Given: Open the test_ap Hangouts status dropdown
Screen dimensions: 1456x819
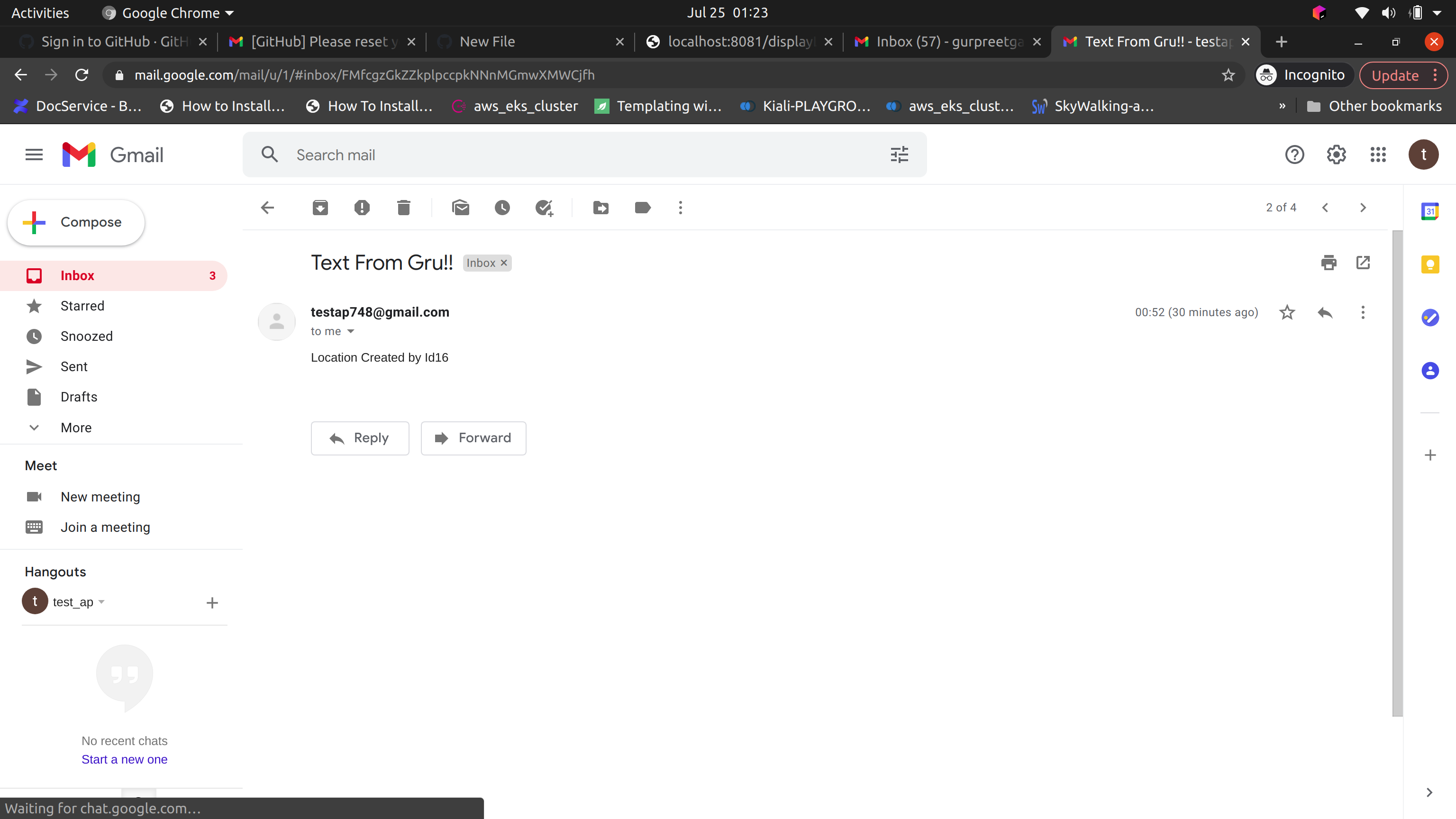Looking at the screenshot, I should pos(101,601).
